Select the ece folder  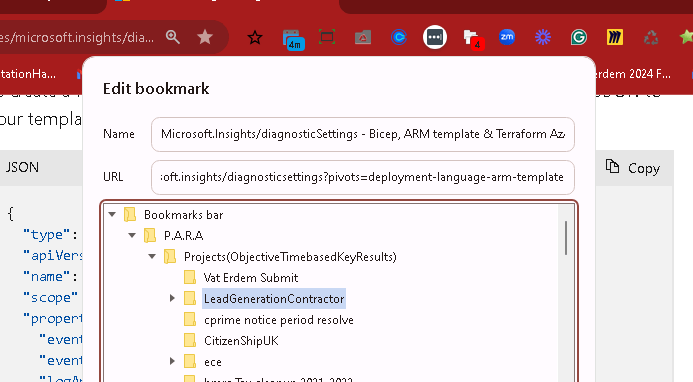pos(213,362)
